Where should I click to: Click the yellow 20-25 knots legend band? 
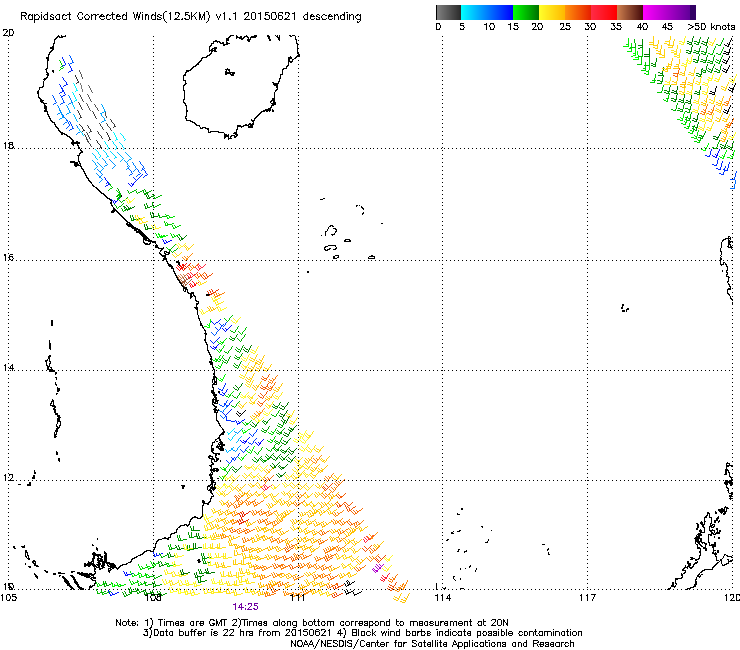click(552, 12)
